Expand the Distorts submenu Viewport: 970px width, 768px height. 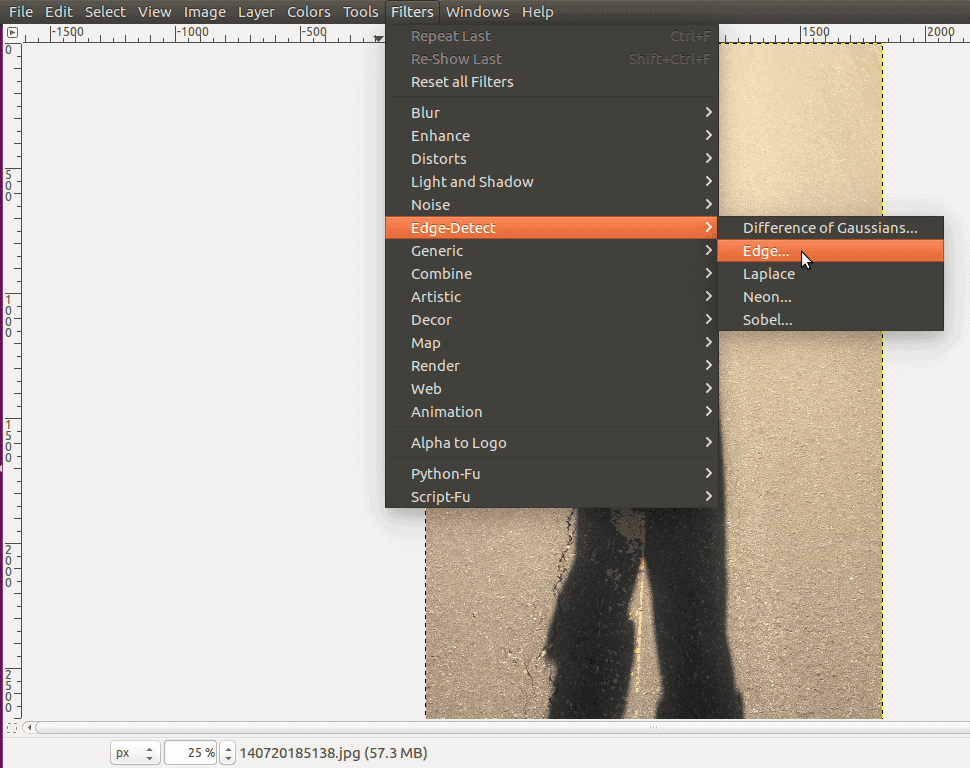click(x=551, y=158)
